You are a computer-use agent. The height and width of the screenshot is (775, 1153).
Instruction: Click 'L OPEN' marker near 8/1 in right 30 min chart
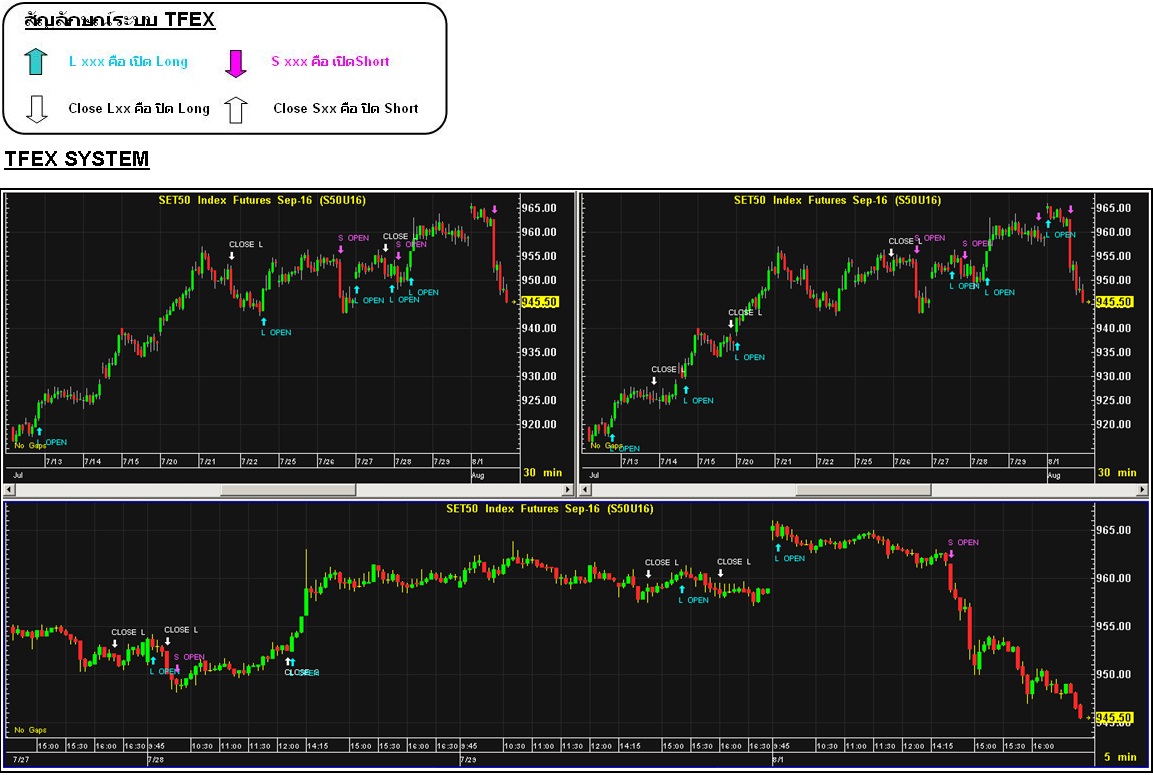pos(1060,235)
